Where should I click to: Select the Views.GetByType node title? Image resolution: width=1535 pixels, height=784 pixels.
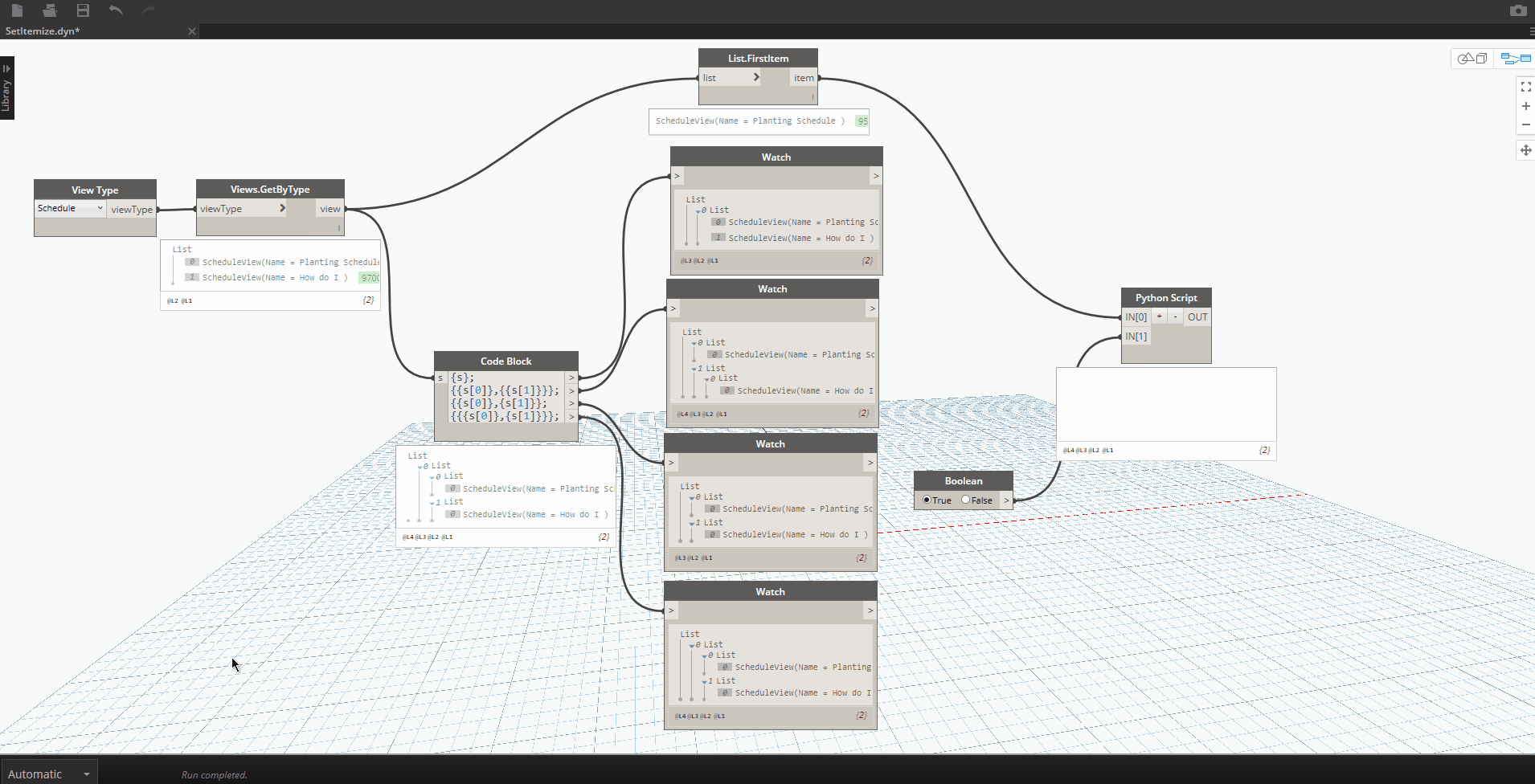point(270,189)
